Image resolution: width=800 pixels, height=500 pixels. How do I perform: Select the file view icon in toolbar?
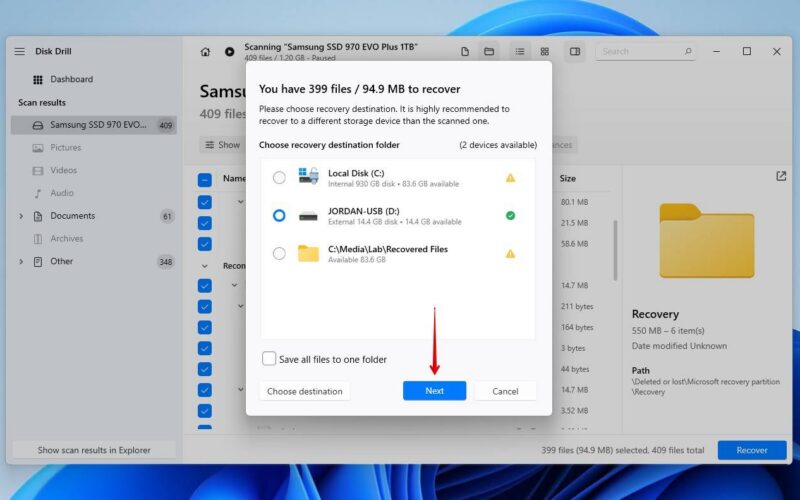(465, 52)
